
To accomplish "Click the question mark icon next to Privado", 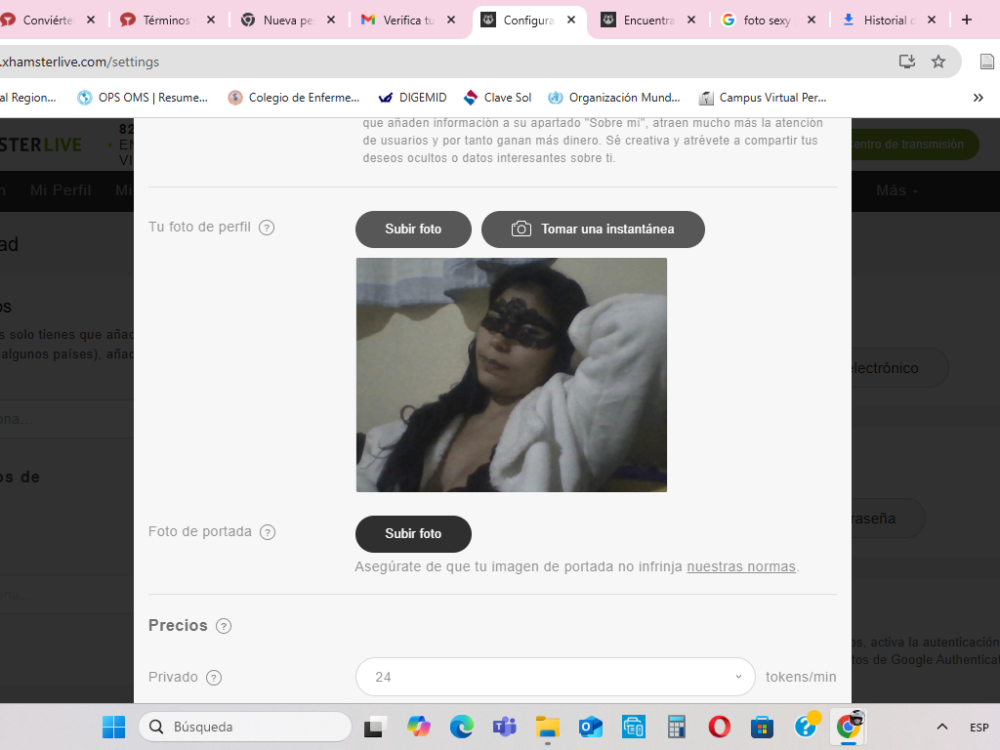I will (x=214, y=678).
